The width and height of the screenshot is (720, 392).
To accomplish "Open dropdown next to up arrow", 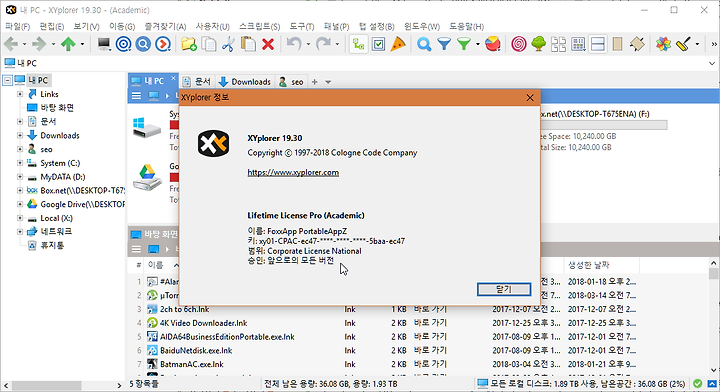I will pyautogui.click(x=82, y=45).
